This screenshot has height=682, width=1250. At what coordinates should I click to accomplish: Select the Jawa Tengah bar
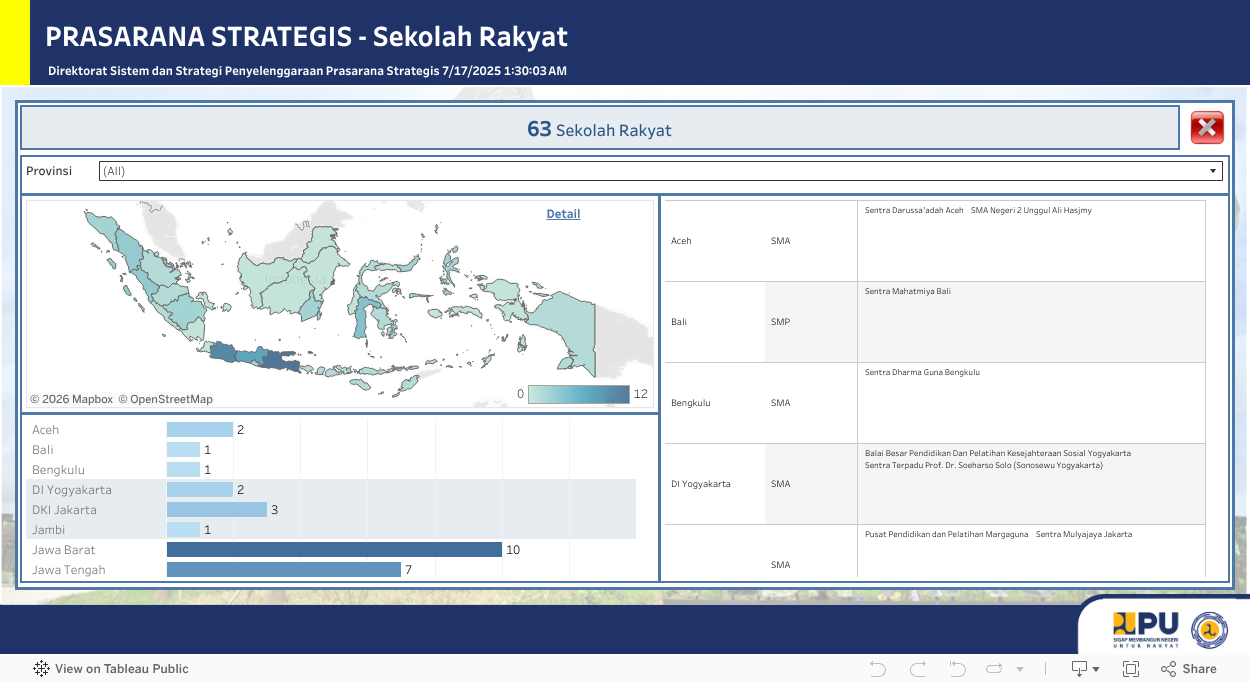tap(283, 570)
